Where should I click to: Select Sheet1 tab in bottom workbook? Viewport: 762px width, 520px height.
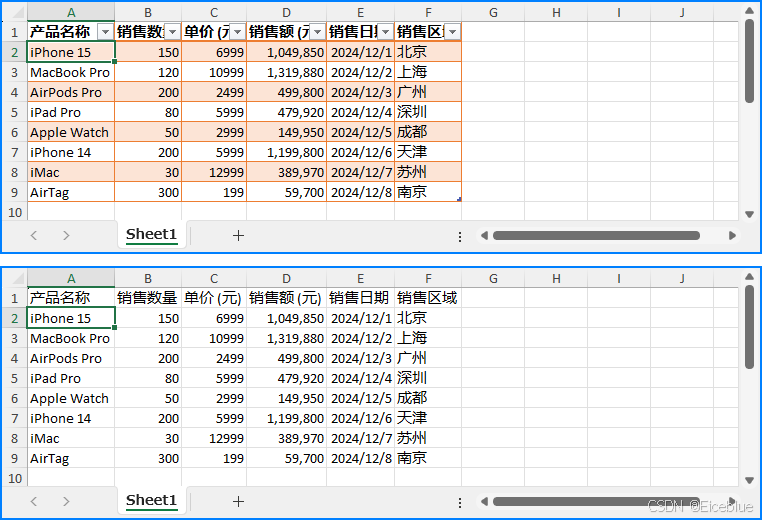pos(151,501)
